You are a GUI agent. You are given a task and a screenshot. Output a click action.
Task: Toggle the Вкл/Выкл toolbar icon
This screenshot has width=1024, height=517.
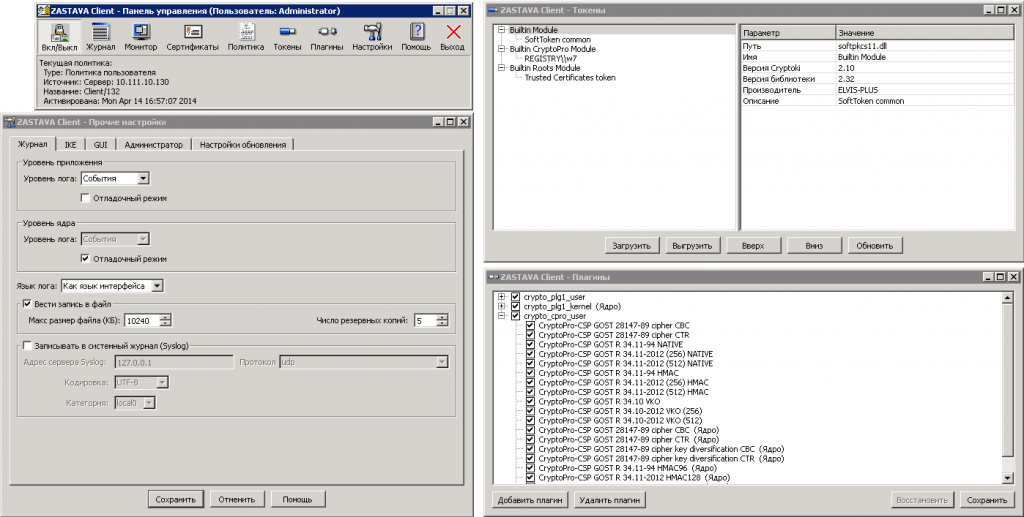click(x=59, y=37)
